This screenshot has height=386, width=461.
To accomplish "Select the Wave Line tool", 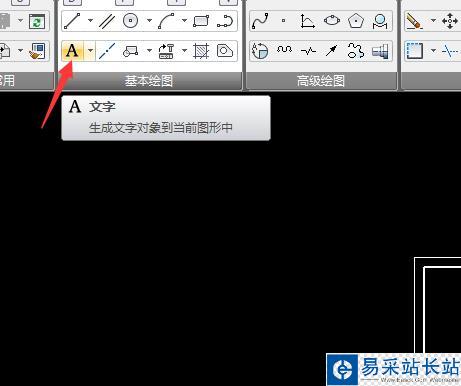I will click(x=284, y=50).
